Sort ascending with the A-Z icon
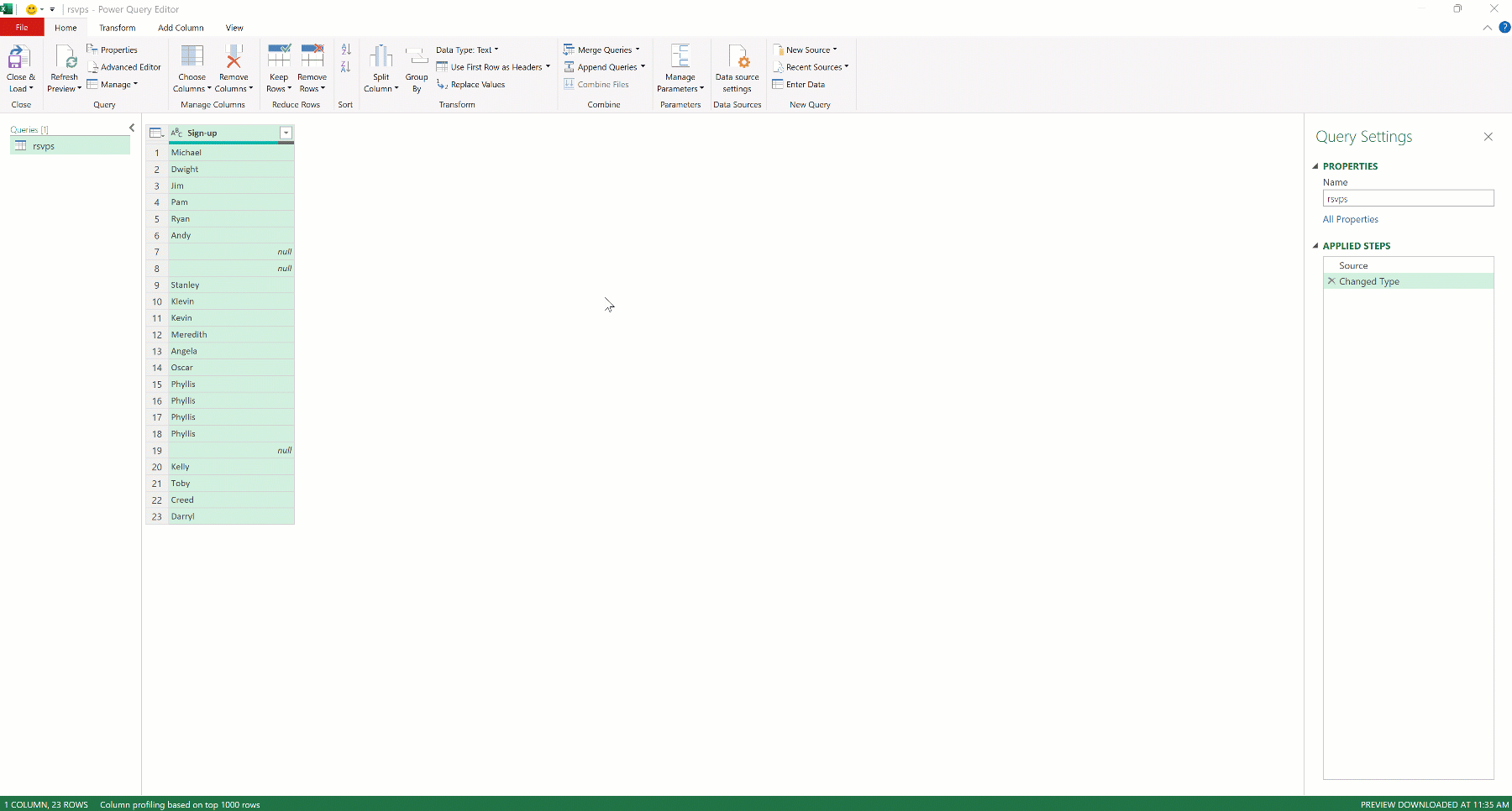1512x811 pixels. pyautogui.click(x=345, y=50)
